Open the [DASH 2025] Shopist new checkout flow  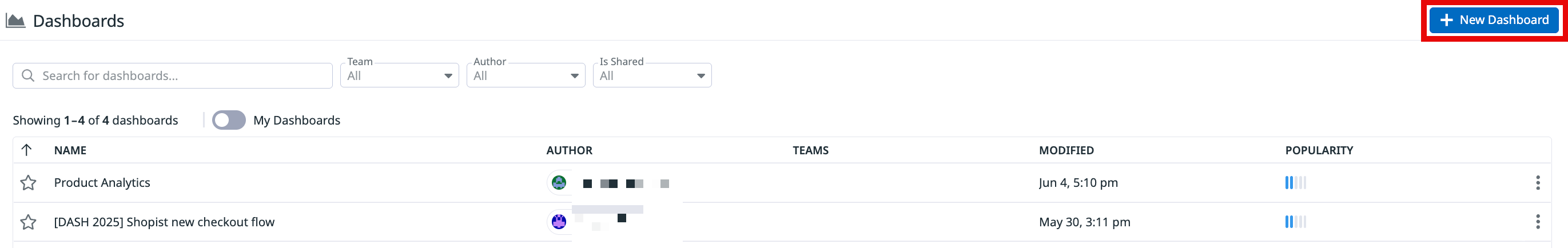[164, 222]
